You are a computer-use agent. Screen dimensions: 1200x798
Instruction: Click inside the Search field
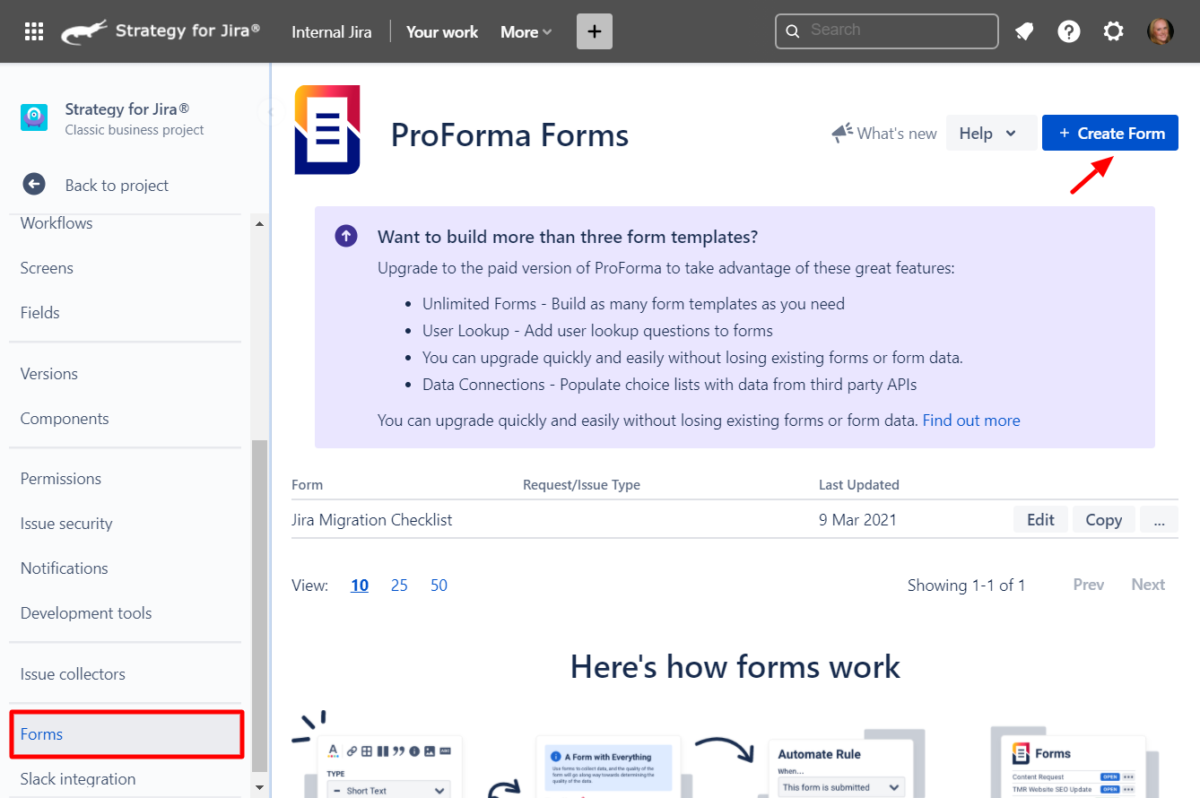point(886,31)
